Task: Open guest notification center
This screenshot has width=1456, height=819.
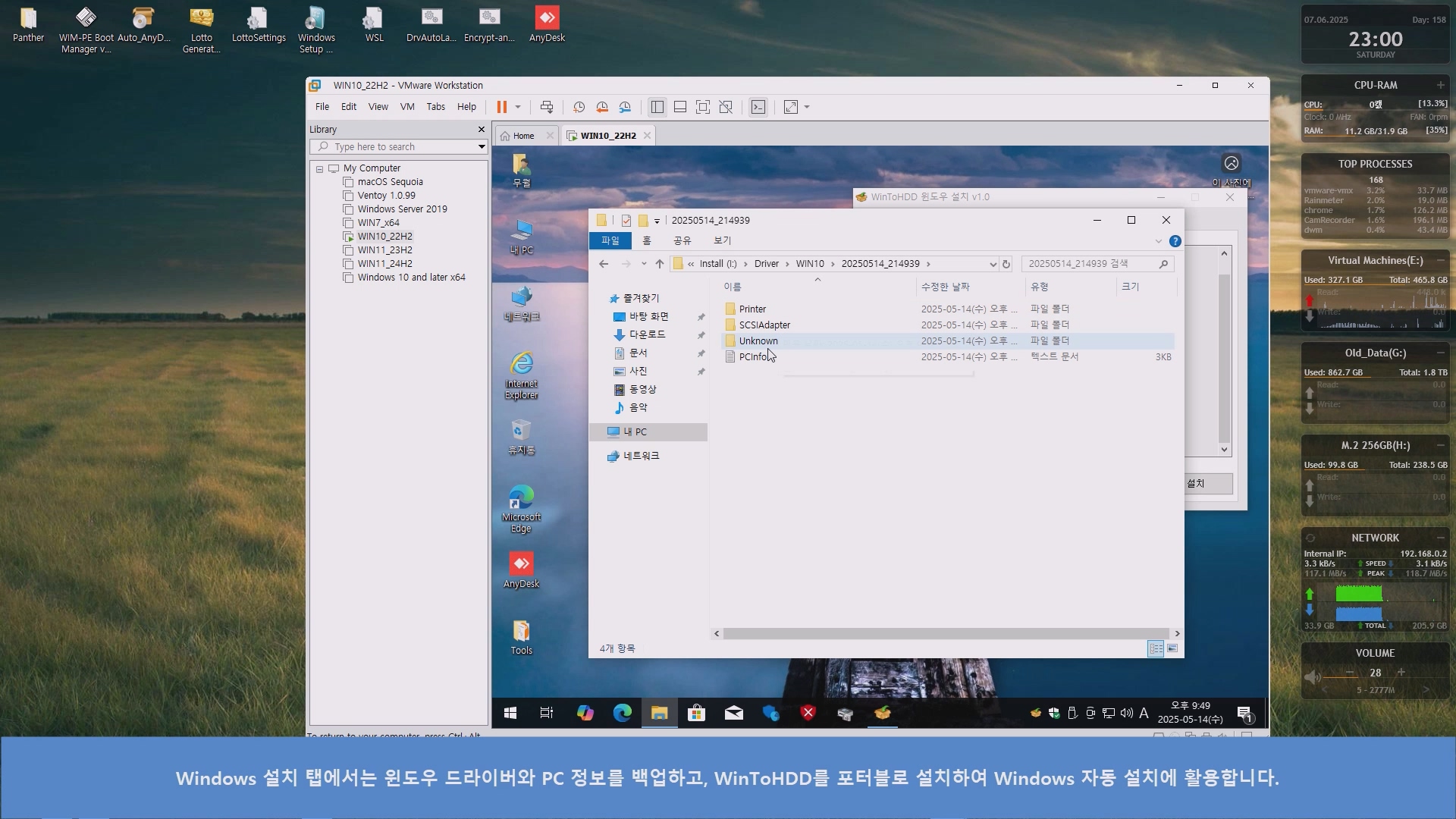Action: pyautogui.click(x=1244, y=713)
